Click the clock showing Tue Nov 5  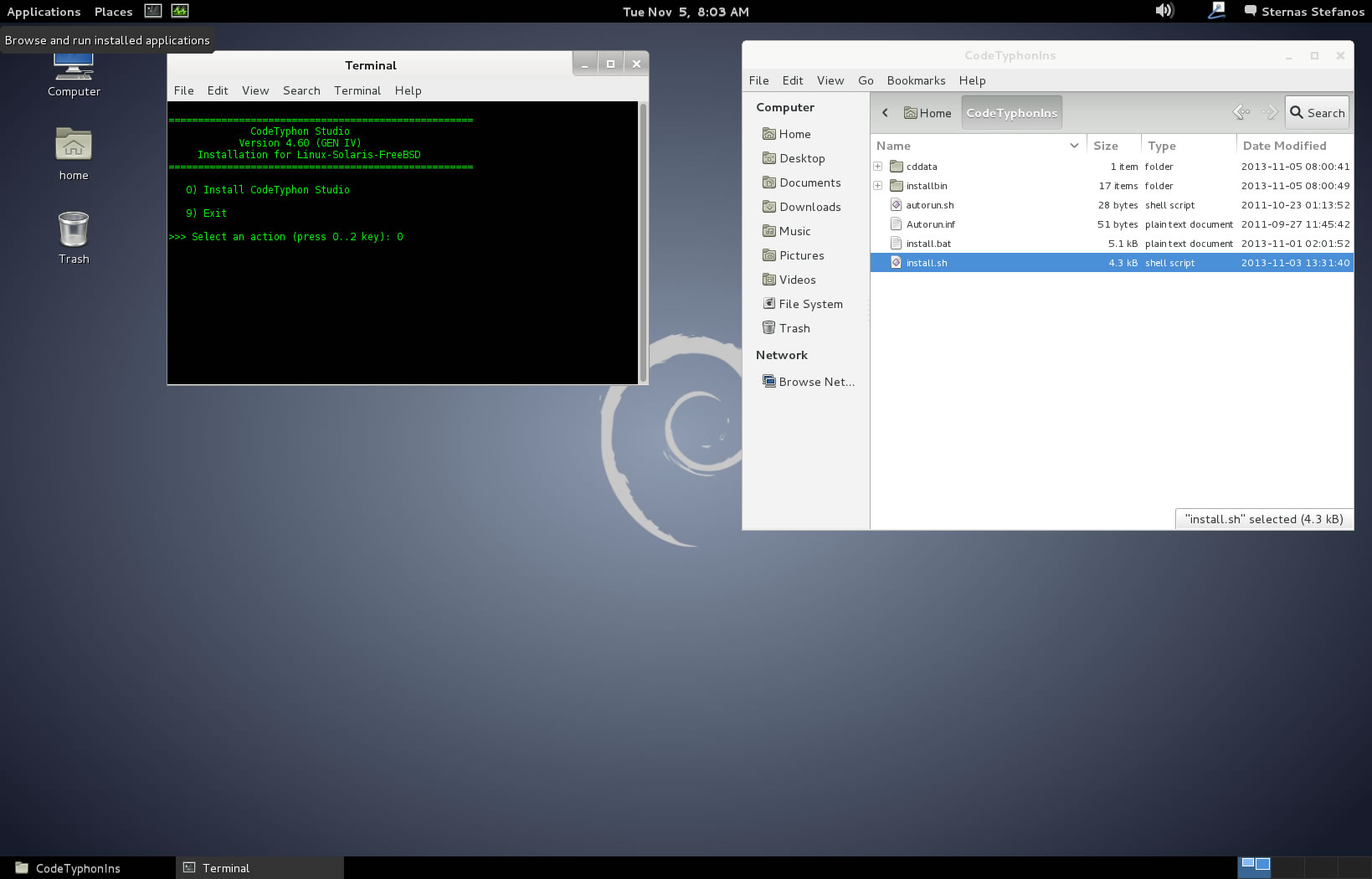tap(686, 12)
